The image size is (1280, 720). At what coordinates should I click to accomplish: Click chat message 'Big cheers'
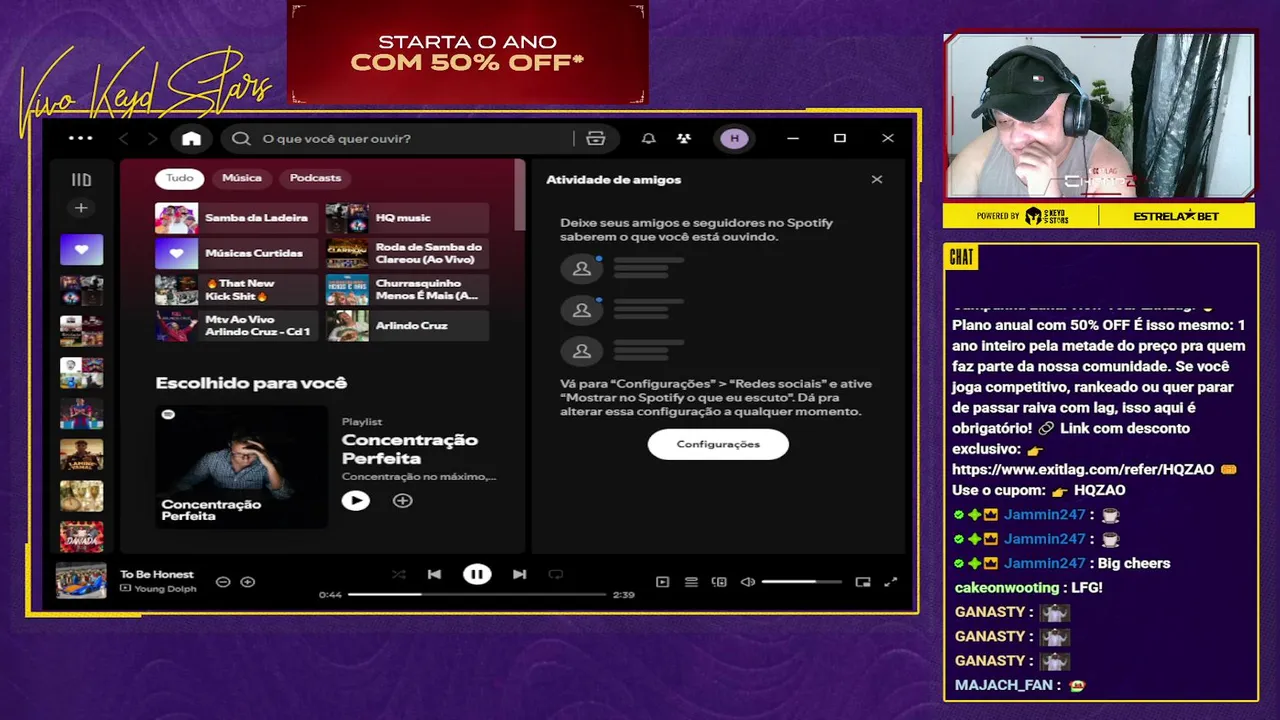[1133, 563]
